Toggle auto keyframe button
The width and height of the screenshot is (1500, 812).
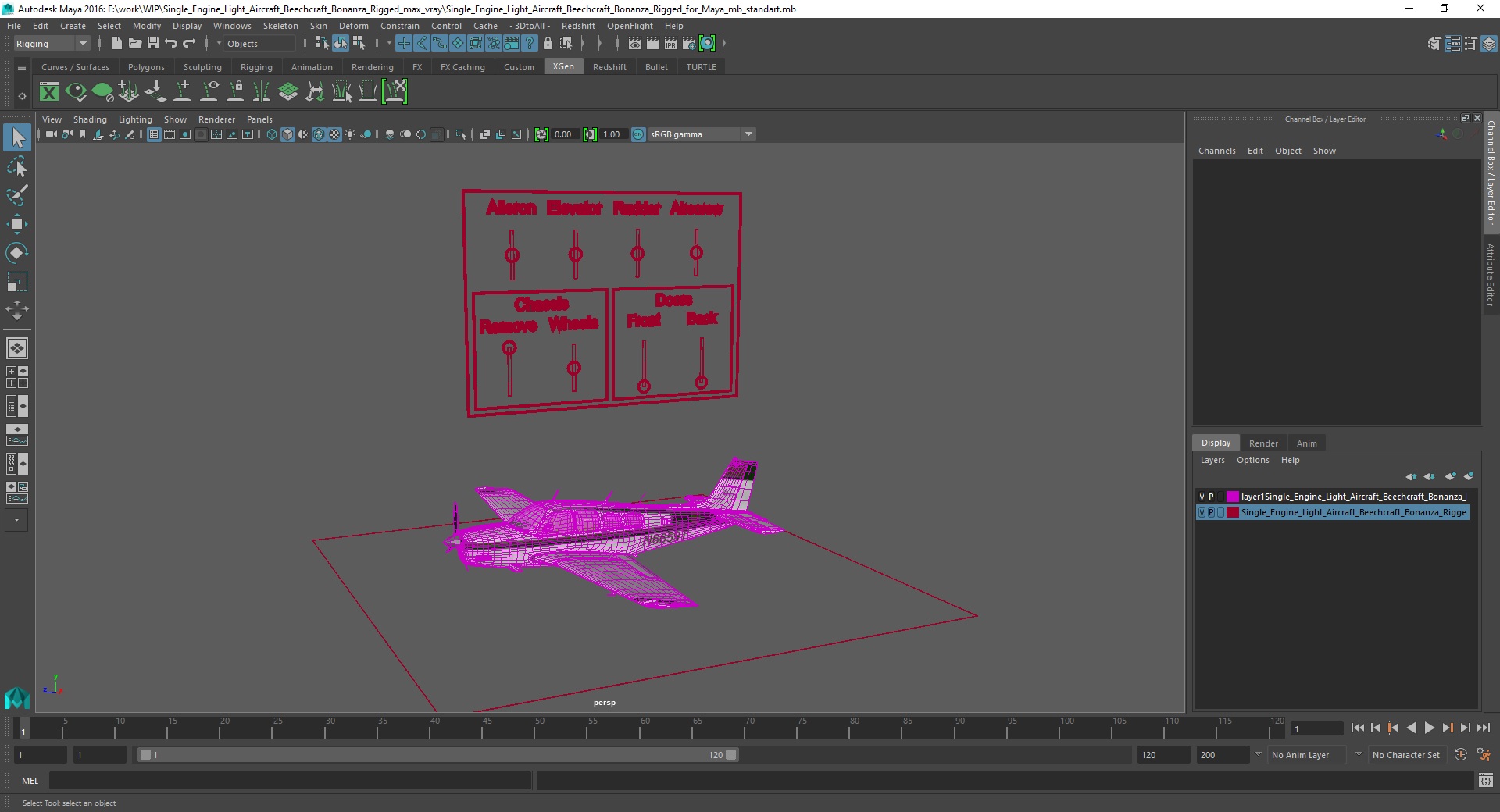(1461, 755)
